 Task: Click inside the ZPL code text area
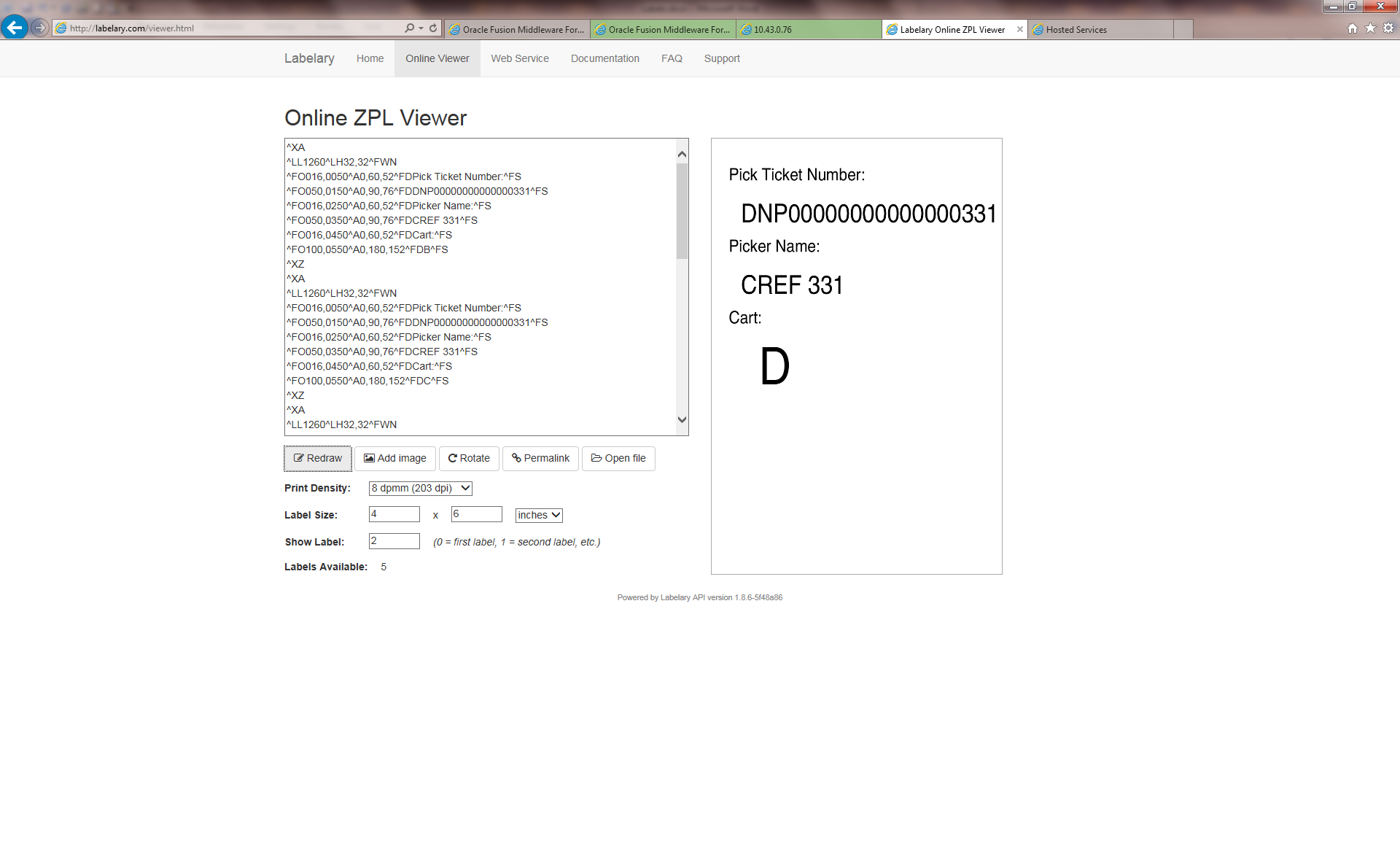click(480, 287)
